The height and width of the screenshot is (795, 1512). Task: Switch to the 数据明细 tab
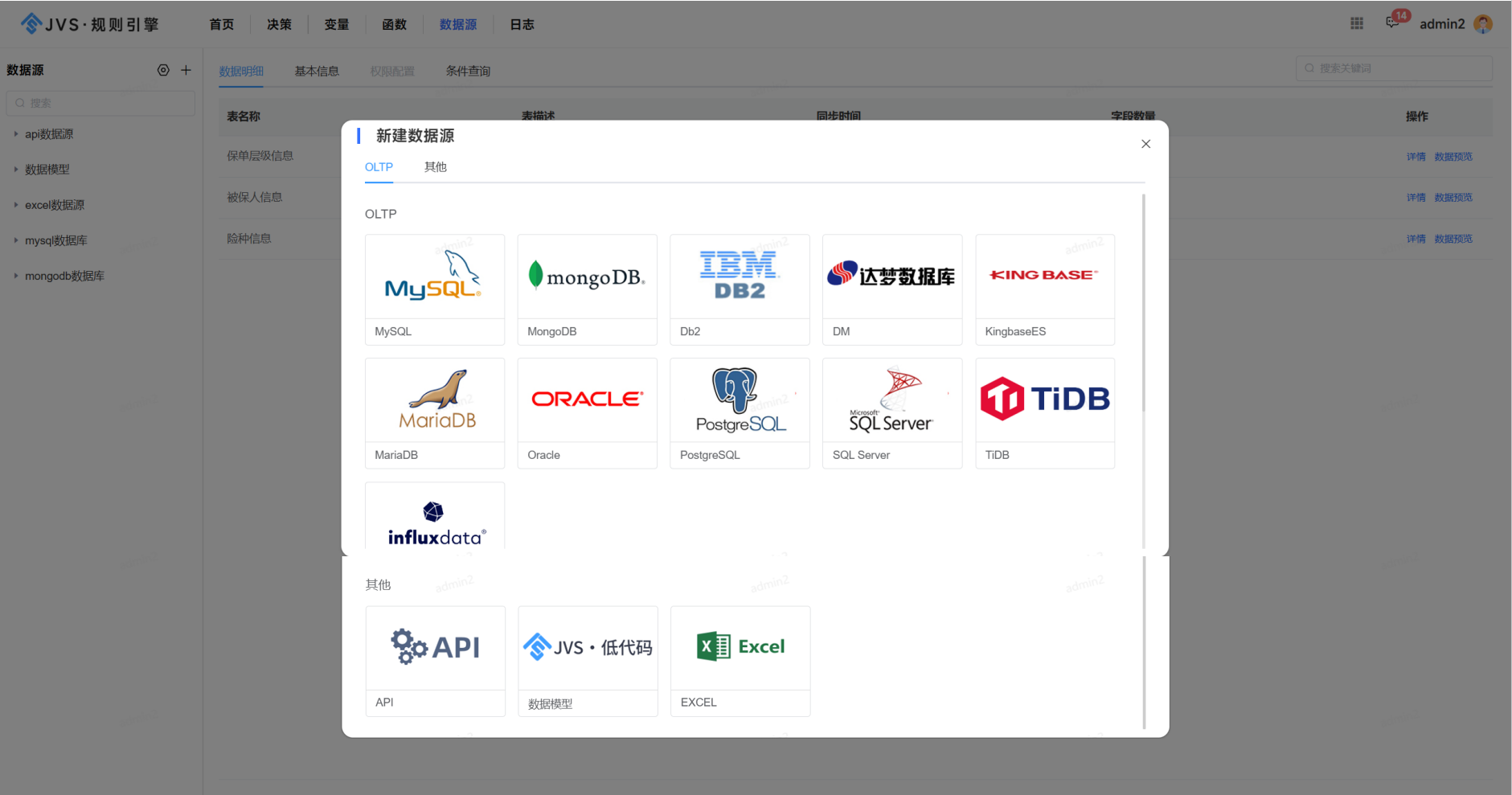[241, 71]
